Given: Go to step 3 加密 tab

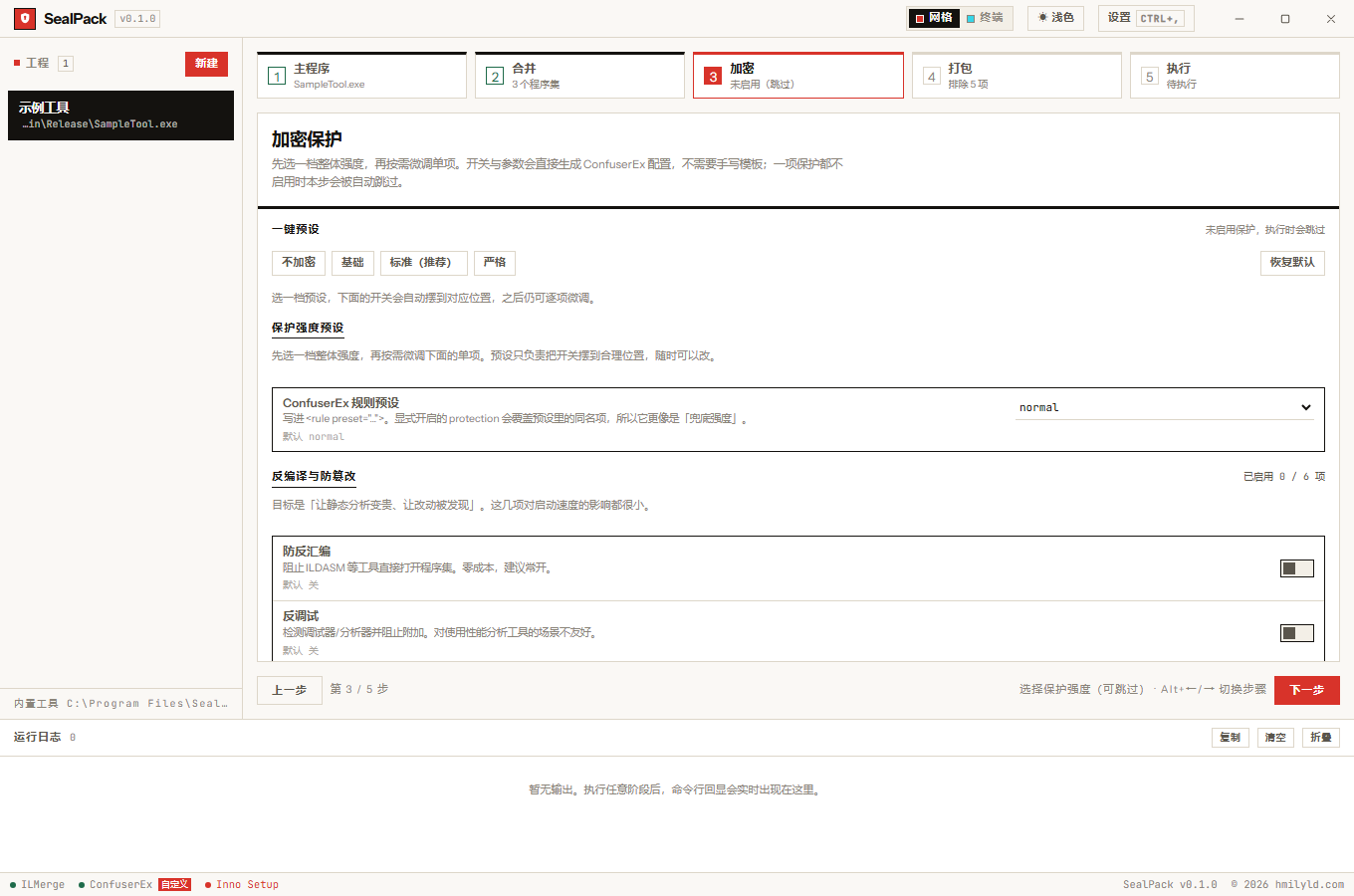Looking at the screenshot, I should [797, 76].
